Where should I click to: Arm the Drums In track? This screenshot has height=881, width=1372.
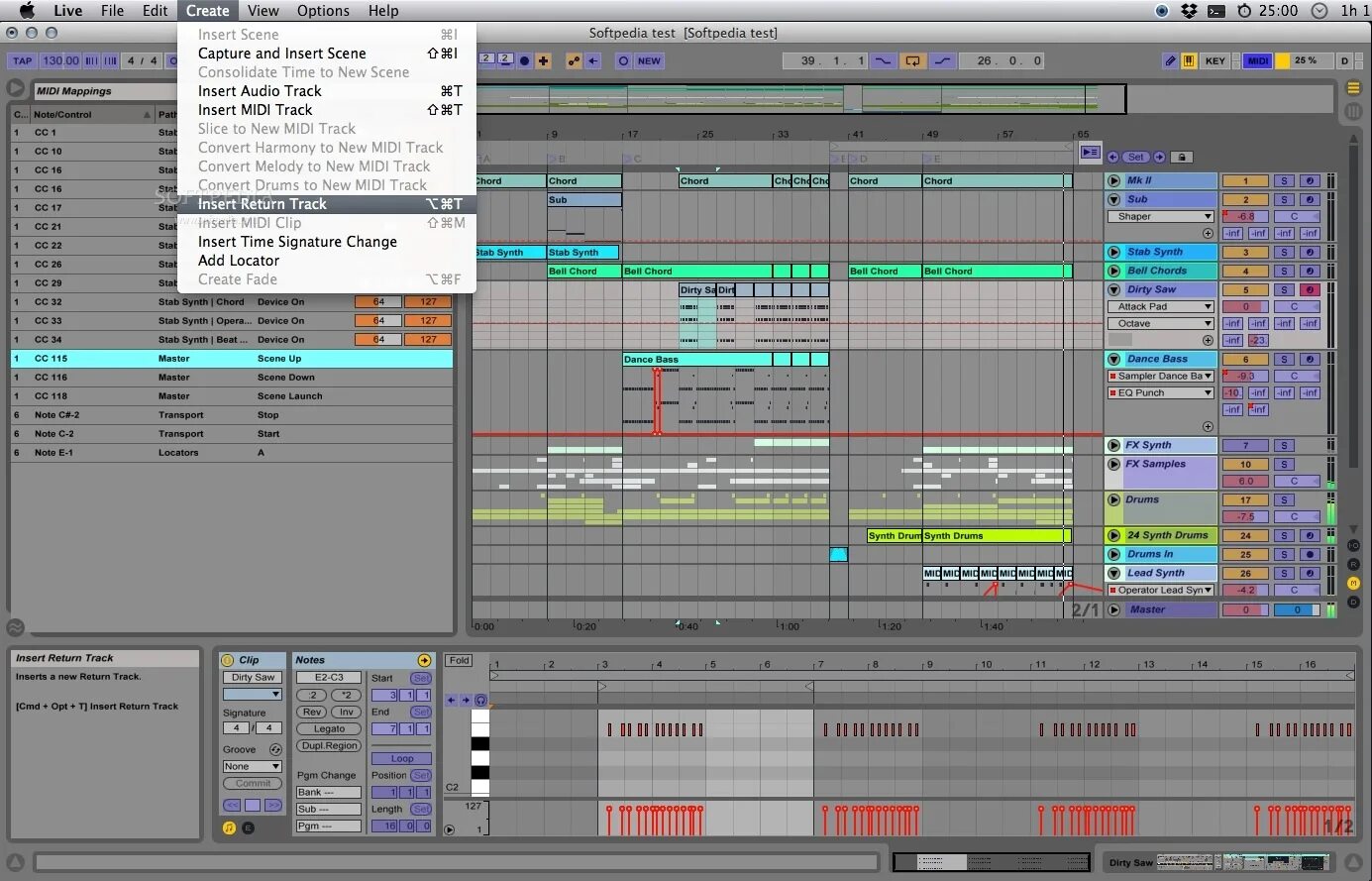click(1310, 554)
